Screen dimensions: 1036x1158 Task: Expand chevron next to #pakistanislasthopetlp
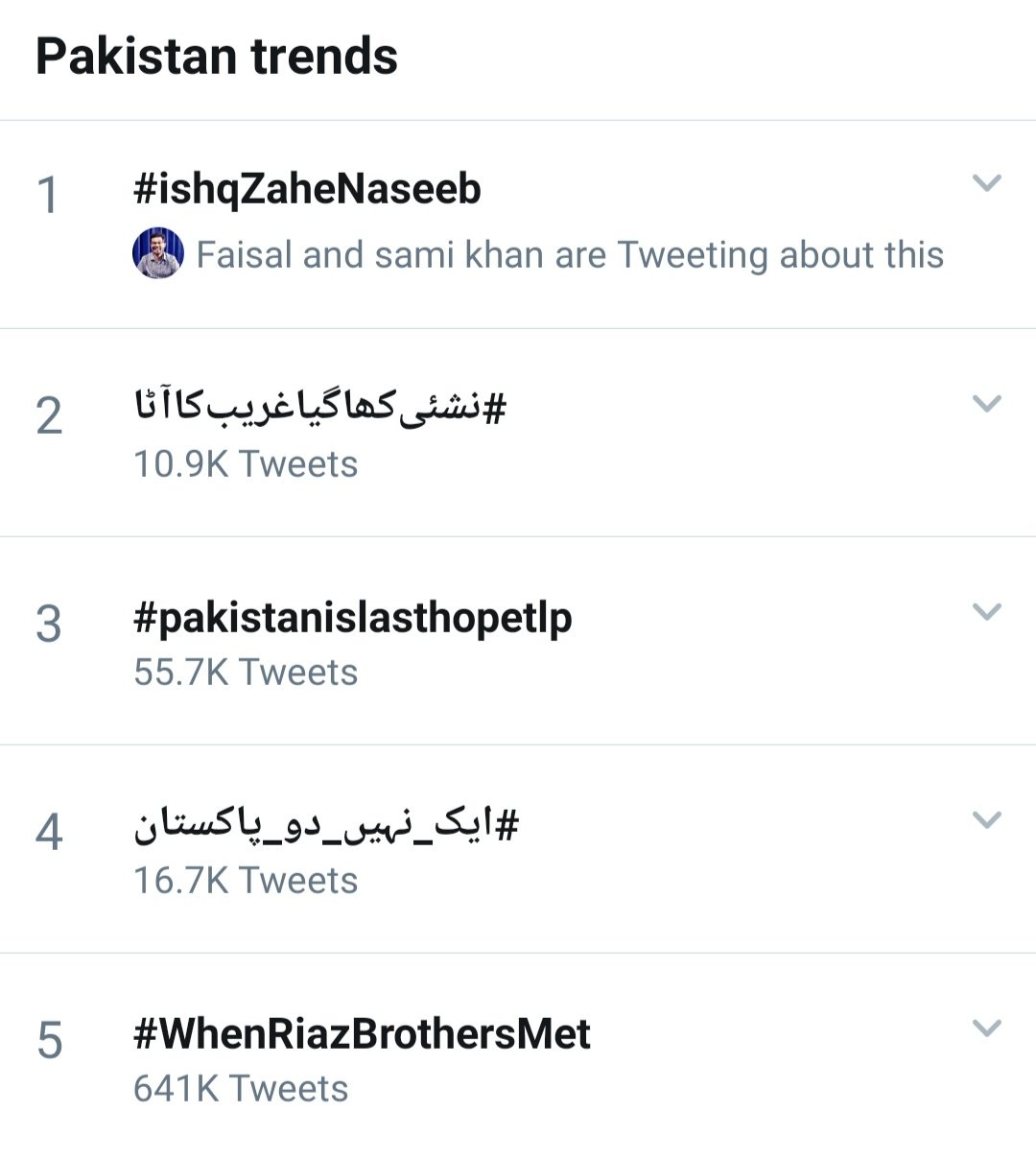[986, 611]
